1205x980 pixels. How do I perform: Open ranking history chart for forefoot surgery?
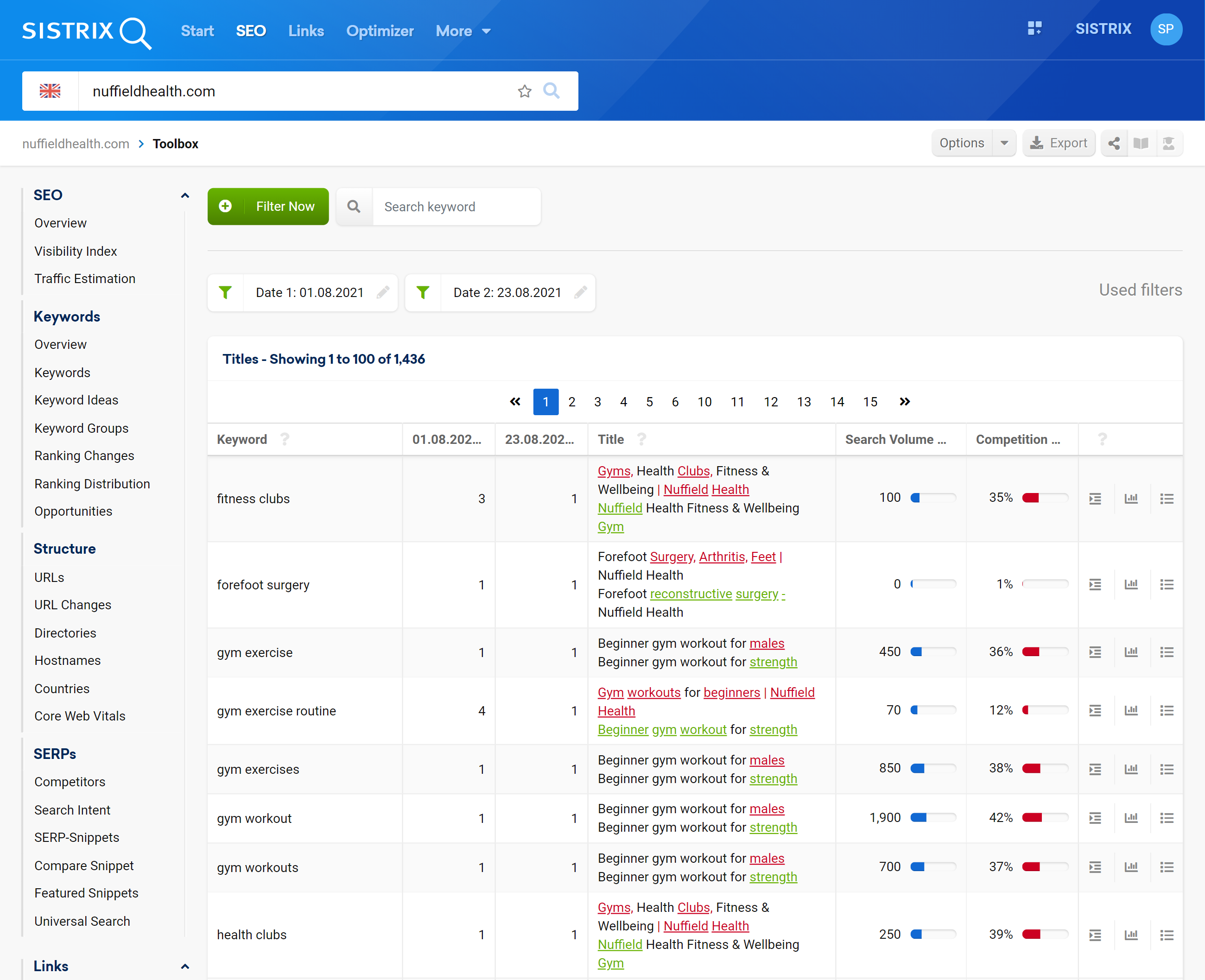click(x=1131, y=584)
